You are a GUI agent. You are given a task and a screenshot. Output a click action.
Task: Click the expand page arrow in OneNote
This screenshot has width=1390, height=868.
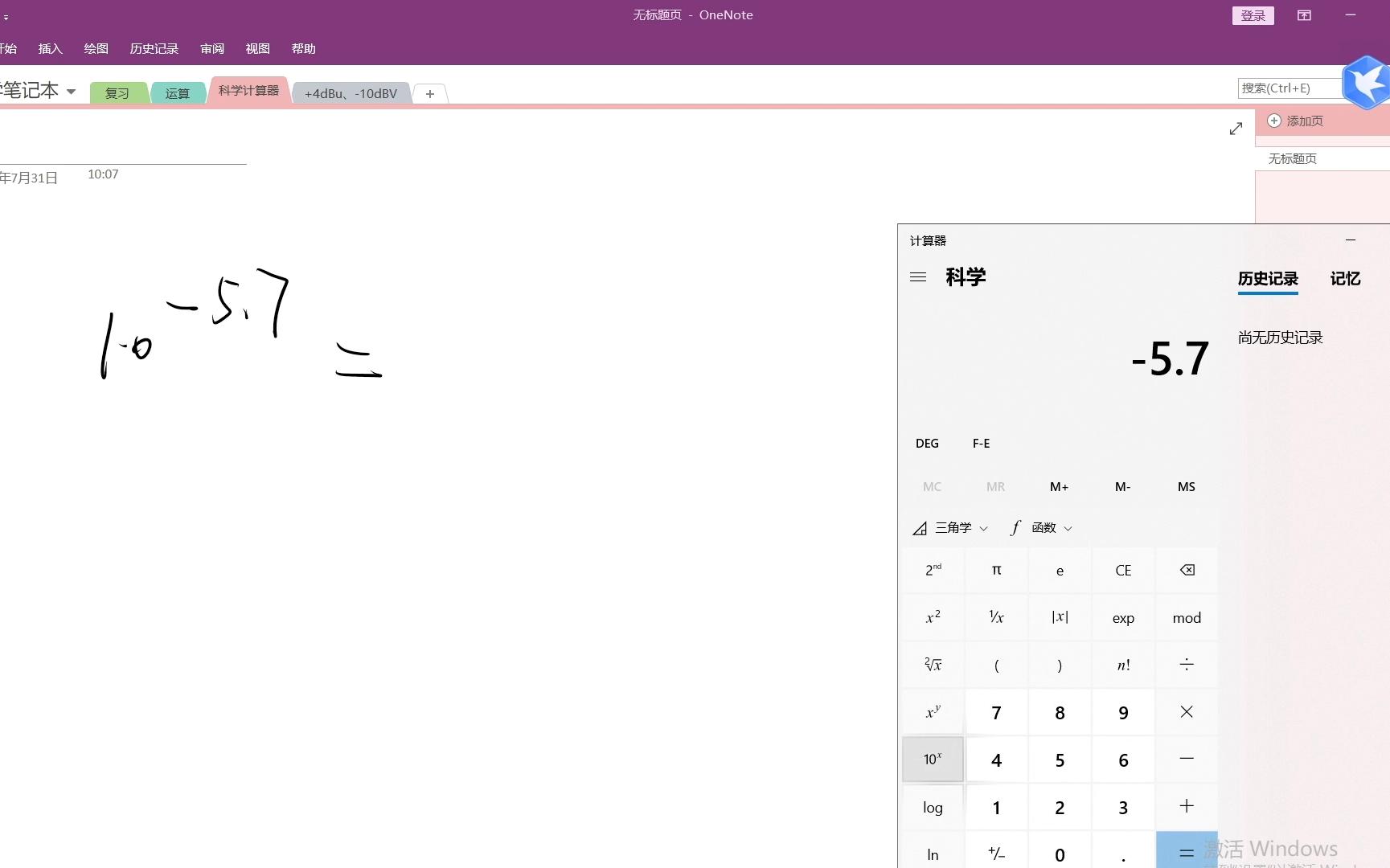point(1236,129)
